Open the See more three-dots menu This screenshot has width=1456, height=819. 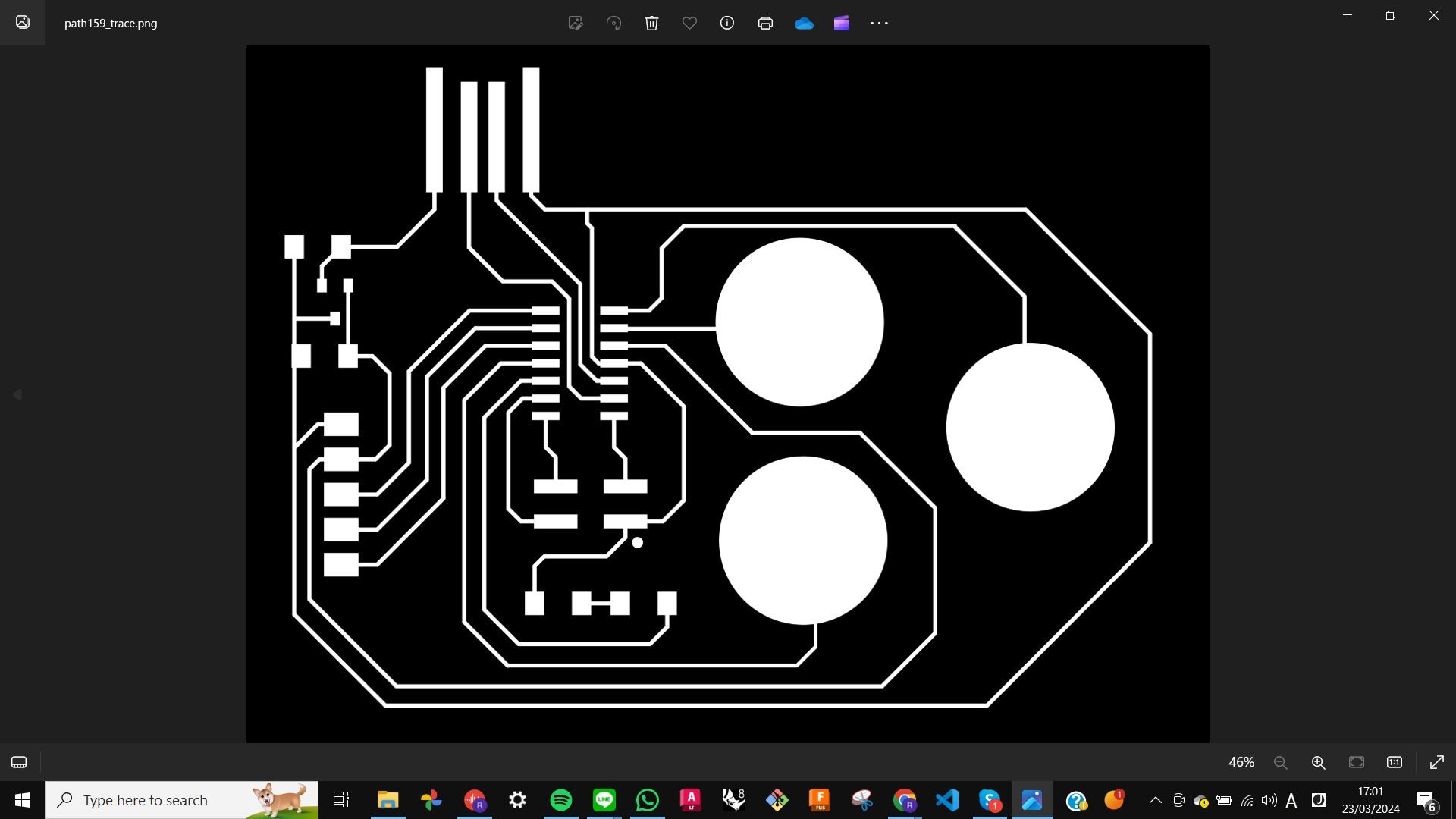[x=879, y=23]
